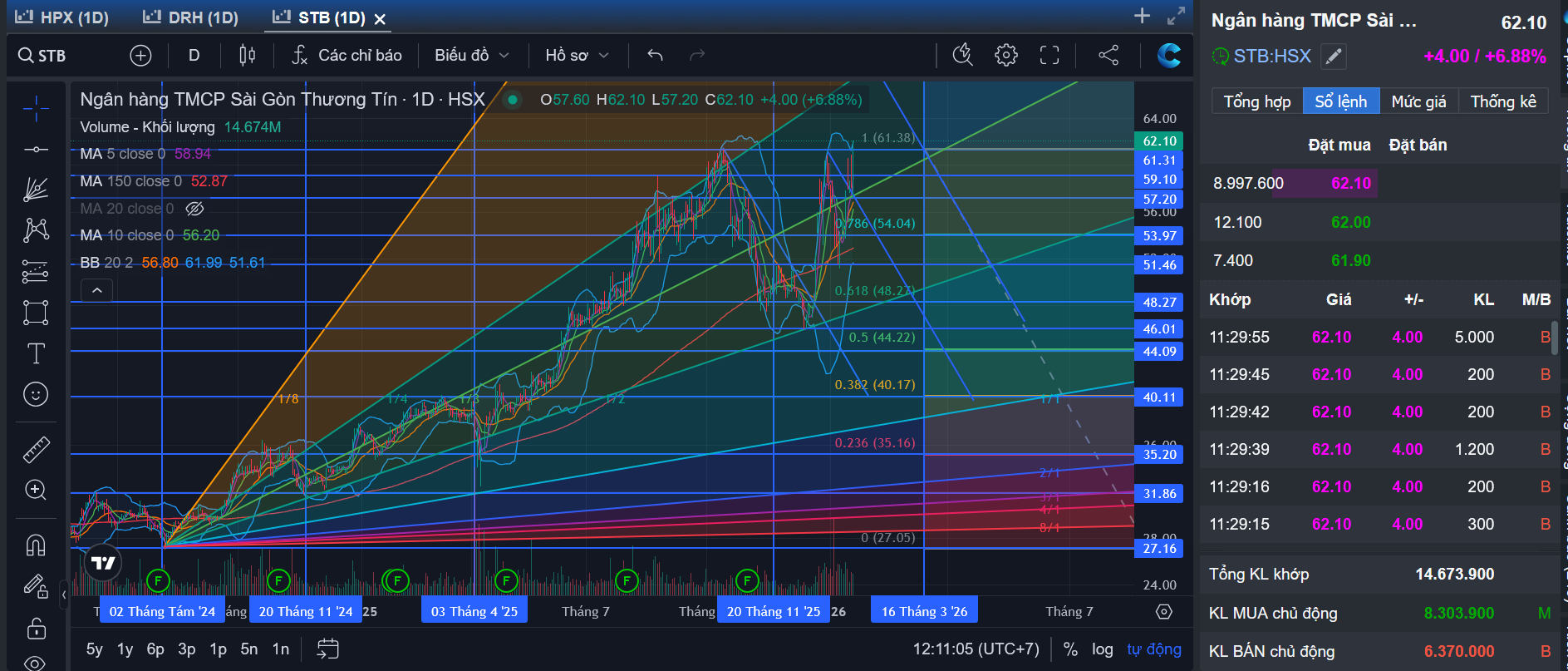Open the time axis settings icon
The width and height of the screenshot is (1568, 671).
point(1164,612)
